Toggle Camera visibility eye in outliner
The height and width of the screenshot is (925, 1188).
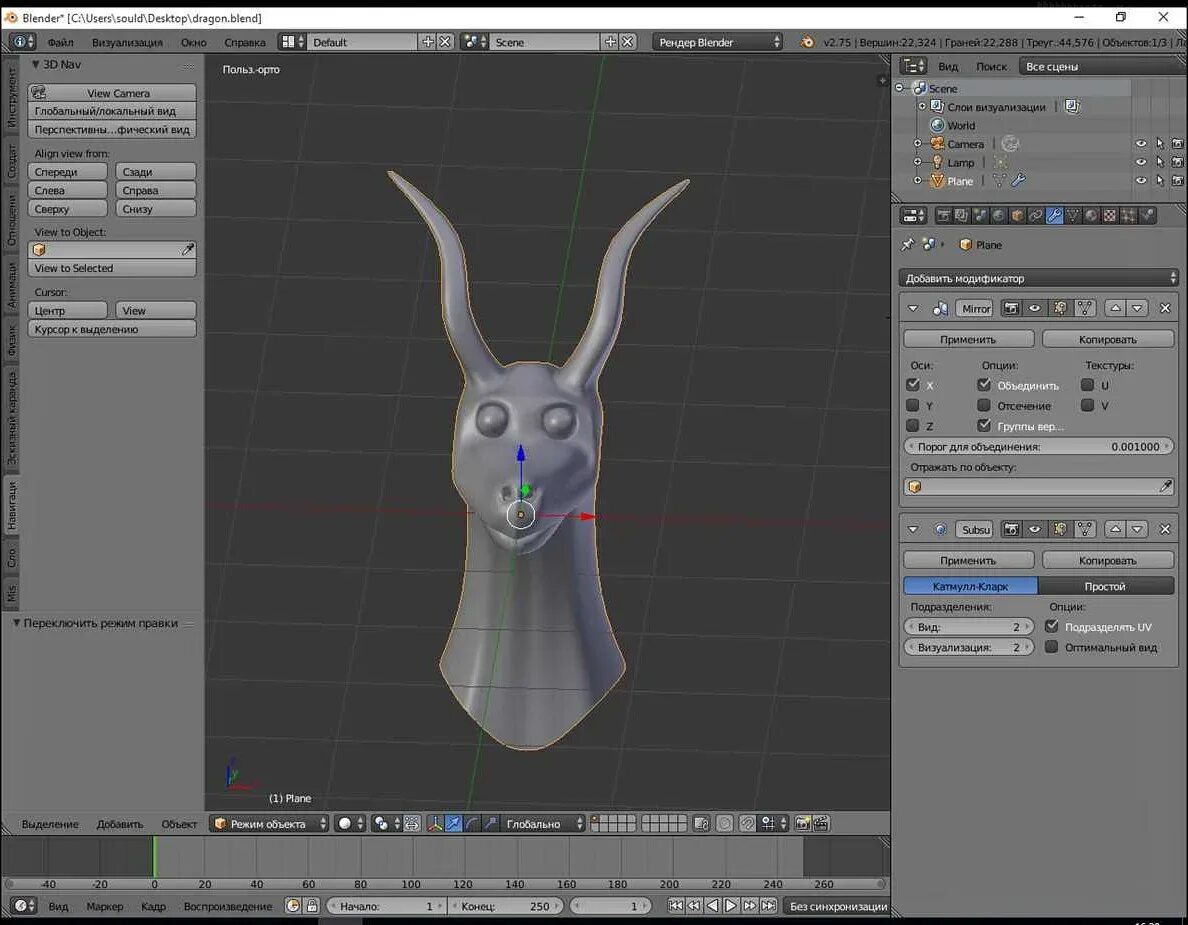[x=1140, y=144]
